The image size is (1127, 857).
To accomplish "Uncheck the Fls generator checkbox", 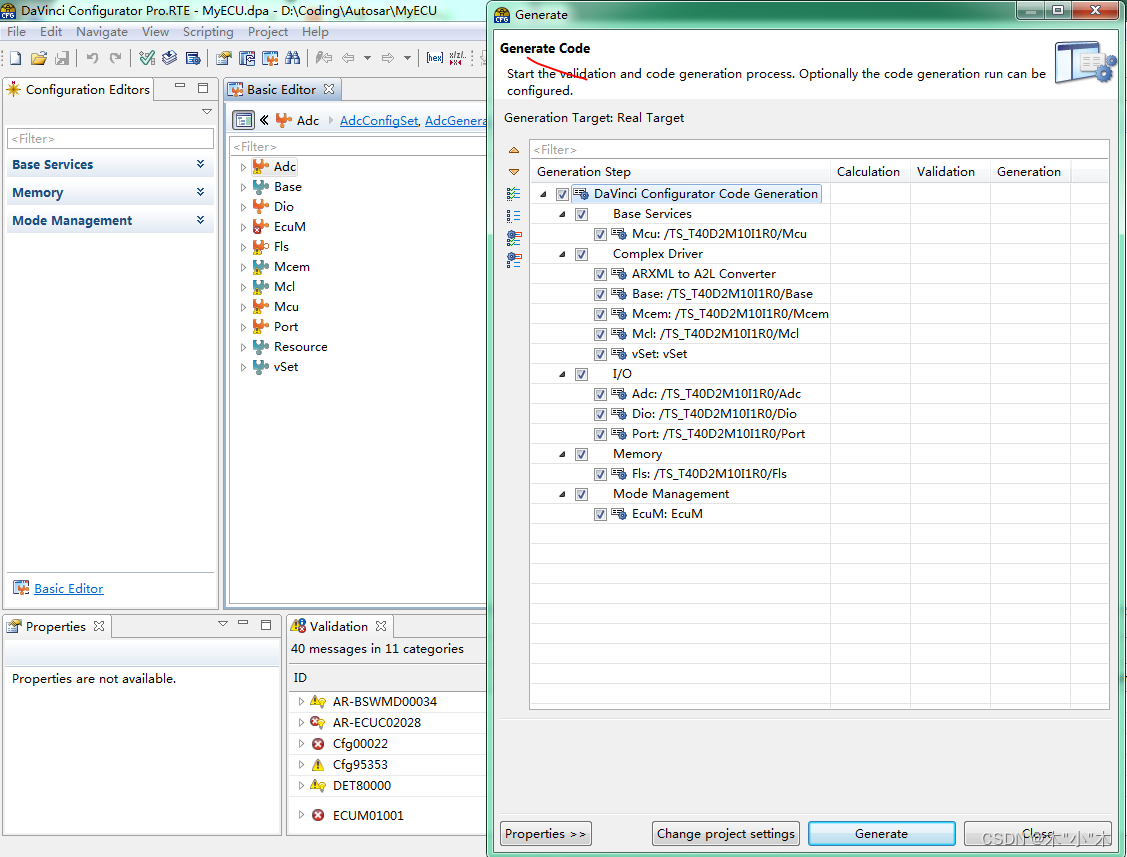I will click(600, 475).
